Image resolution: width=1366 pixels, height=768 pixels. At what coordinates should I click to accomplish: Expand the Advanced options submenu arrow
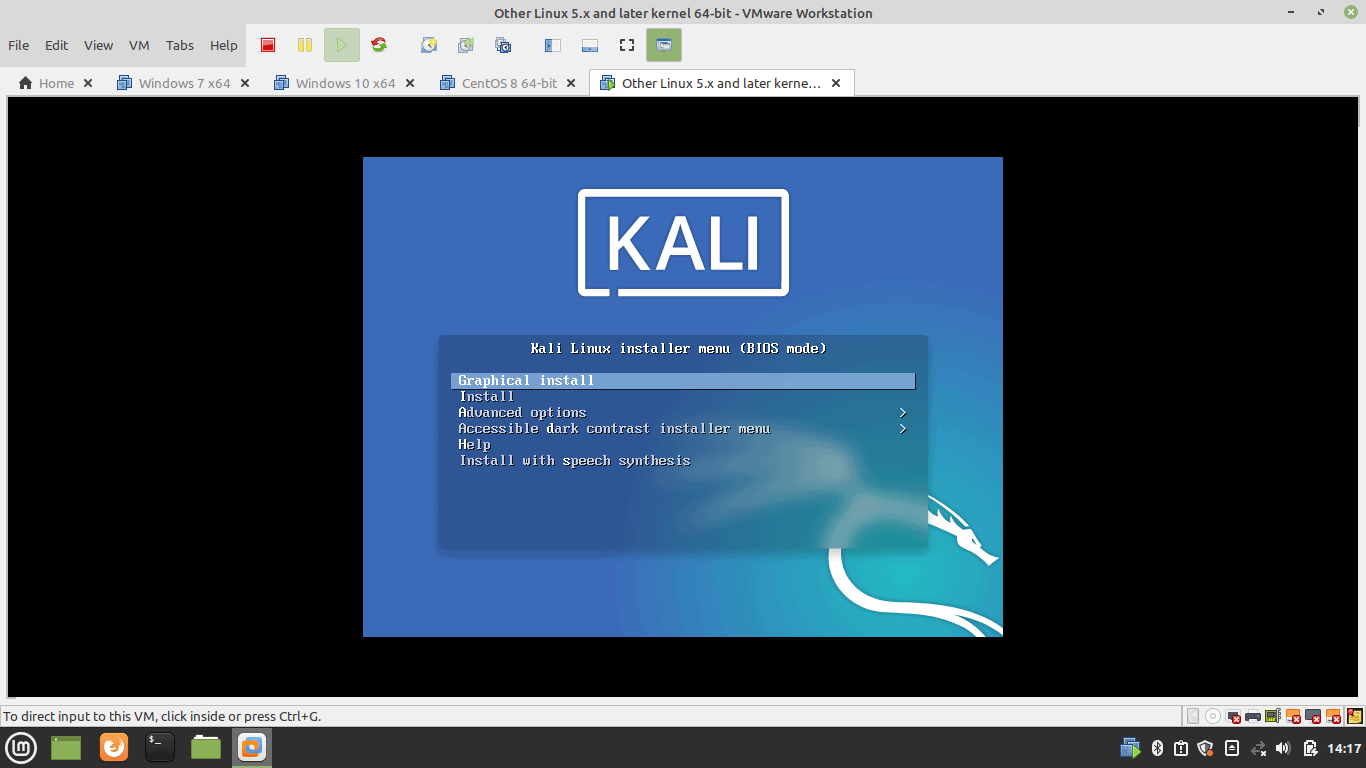click(x=903, y=413)
